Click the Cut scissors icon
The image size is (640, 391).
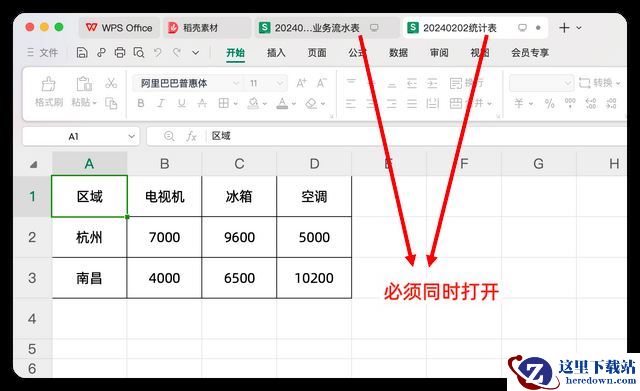tap(111, 83)
